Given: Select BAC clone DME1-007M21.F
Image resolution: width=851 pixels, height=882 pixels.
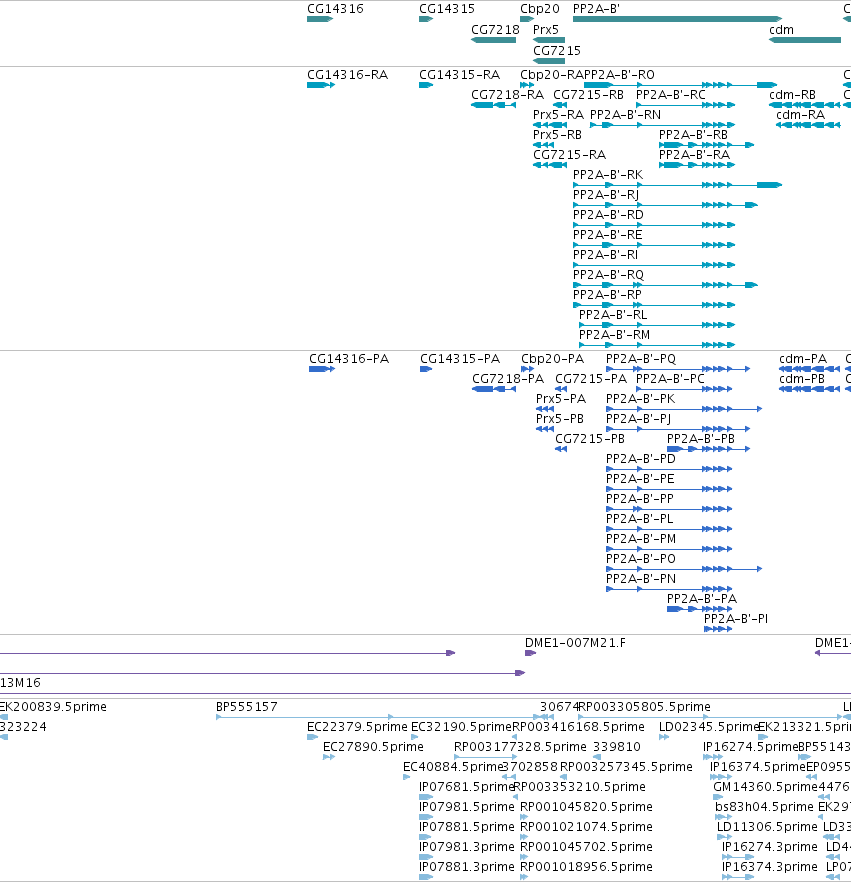Looking at the screenshot, I should [x=530, y=653].
